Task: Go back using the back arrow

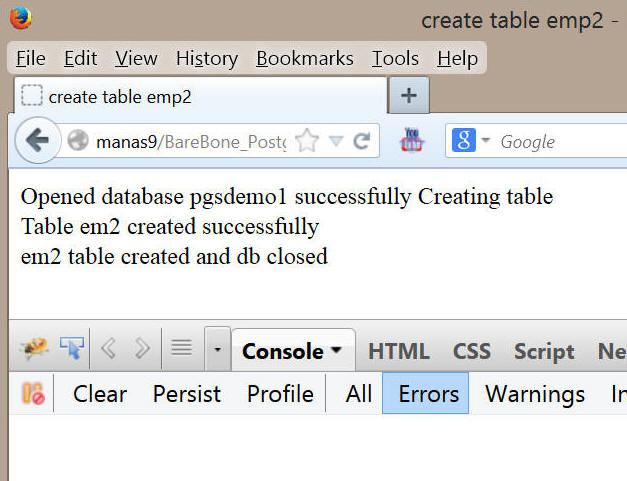Action: click(x=38, y=141)
